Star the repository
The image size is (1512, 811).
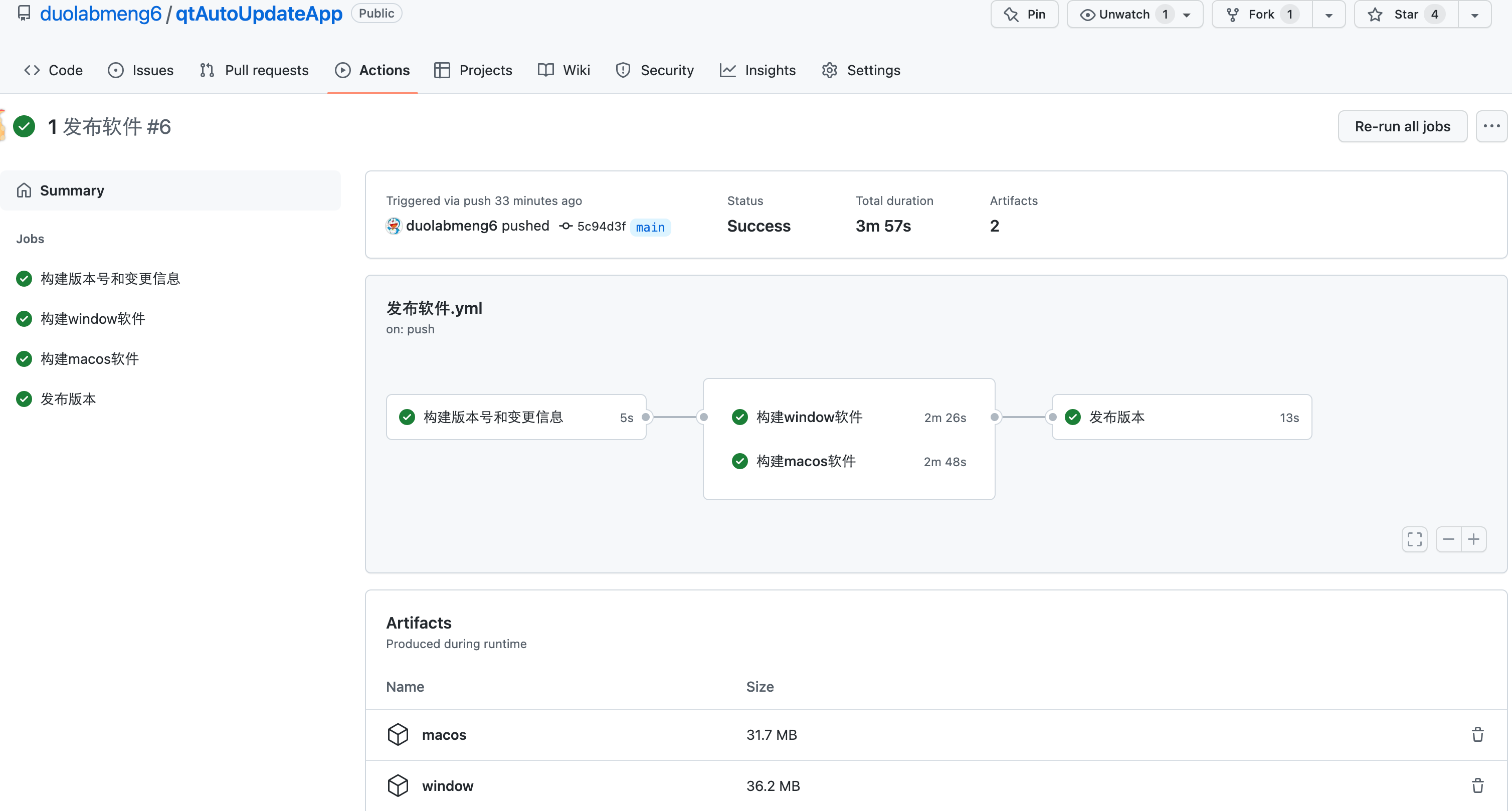coord(1406,14)
